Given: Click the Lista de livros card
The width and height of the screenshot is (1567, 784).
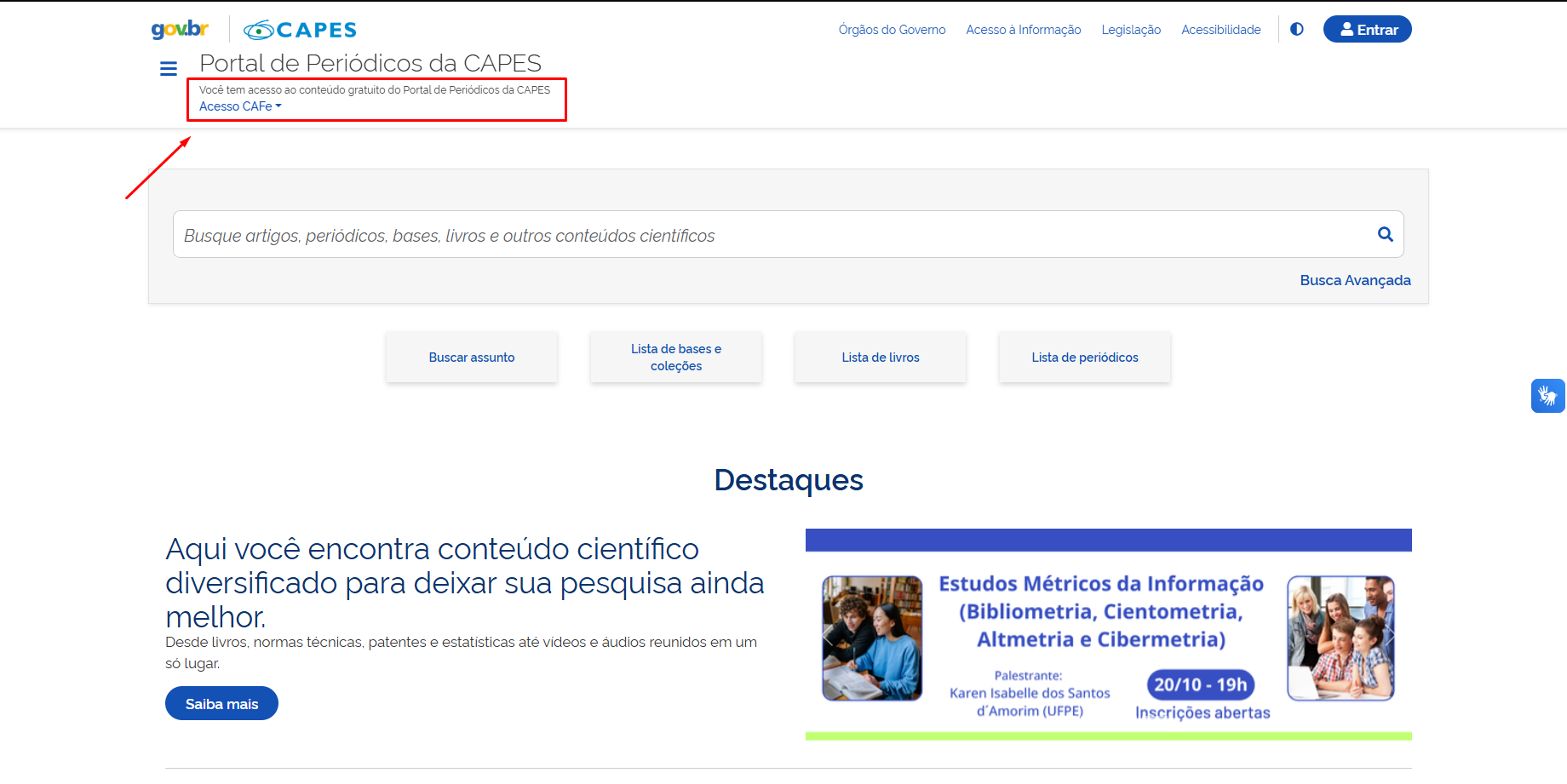Looking at the screenshot, I should tap(881, 358).
